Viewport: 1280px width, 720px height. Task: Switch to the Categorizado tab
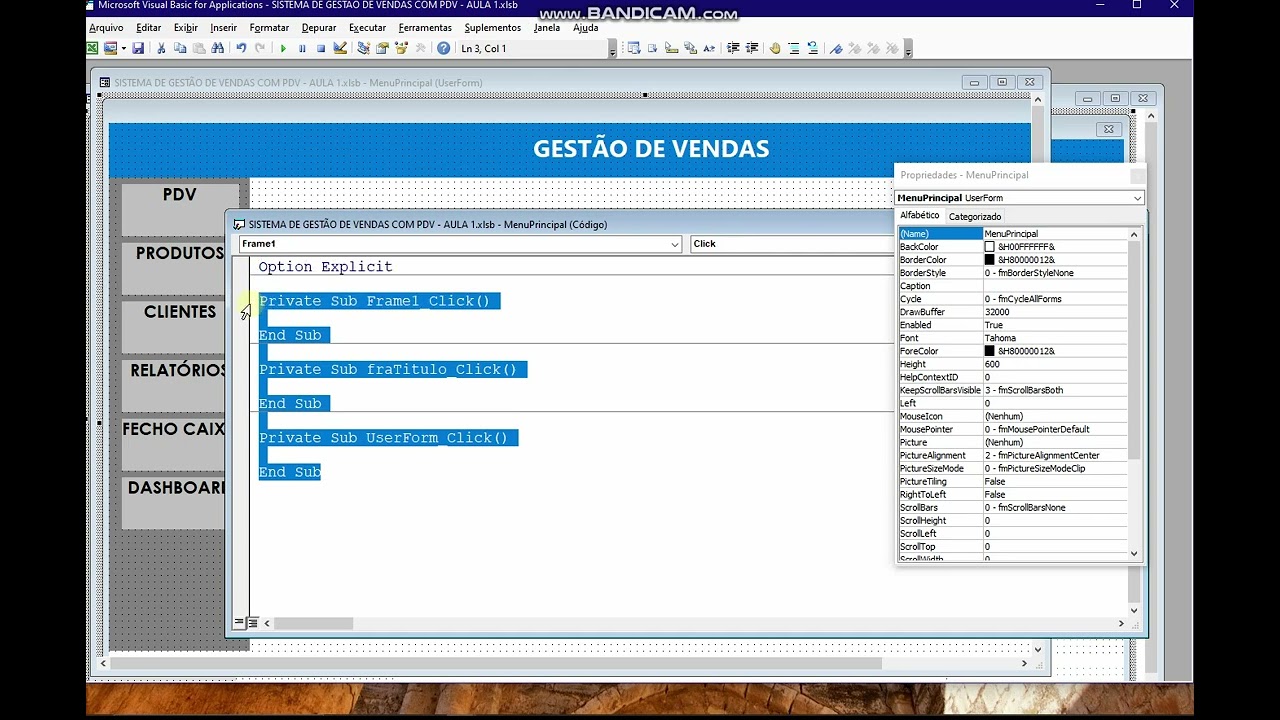(975, 217)
